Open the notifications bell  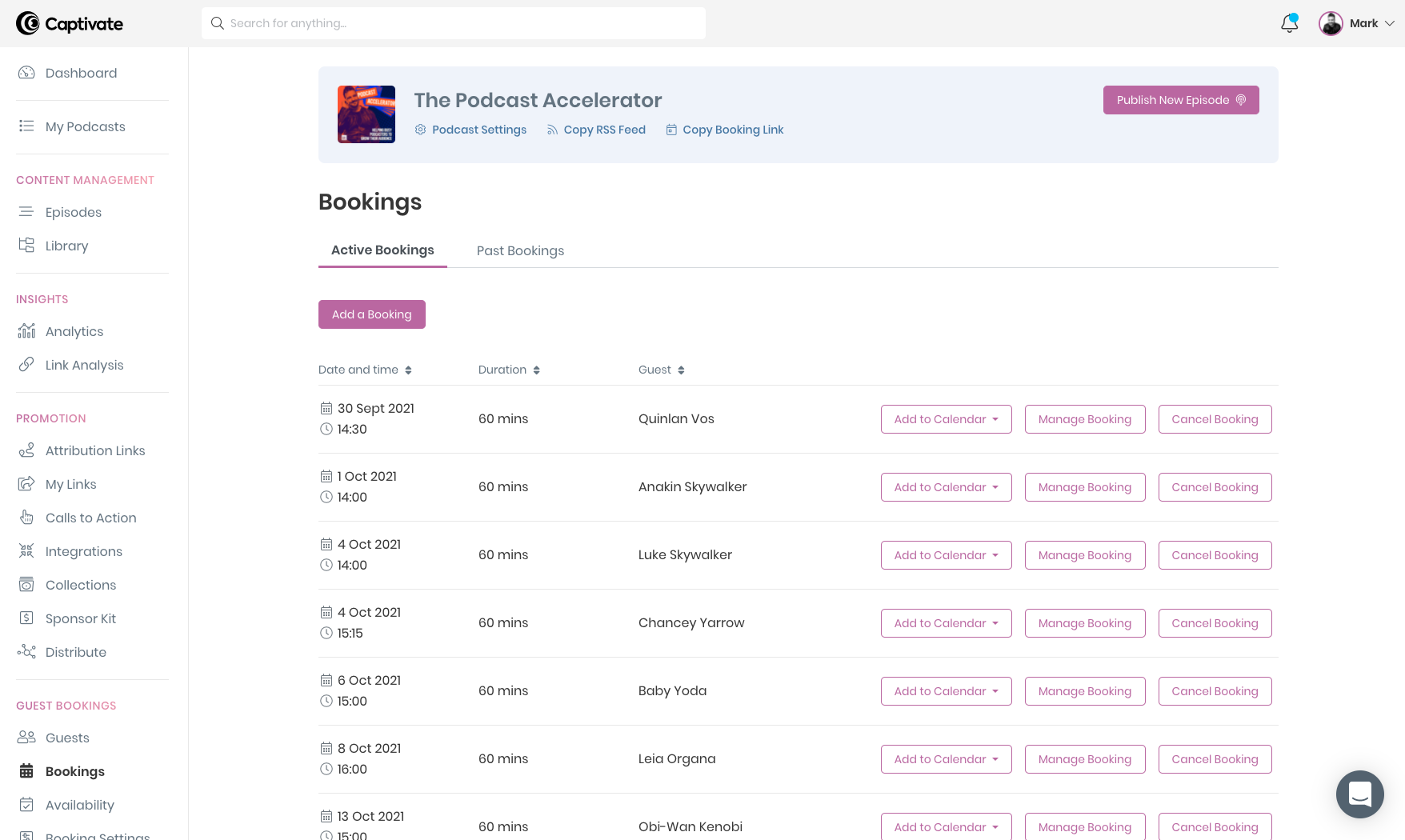click(x=1289, y=24)
